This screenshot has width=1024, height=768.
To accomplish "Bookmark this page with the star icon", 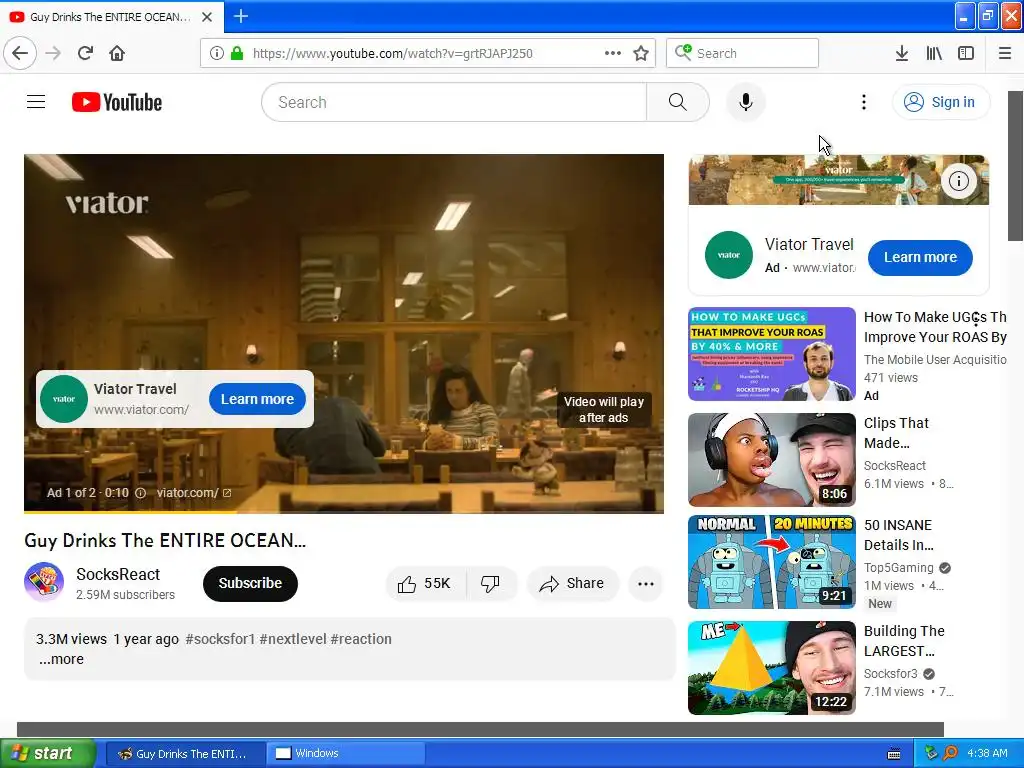I will (x=641, y=53).
